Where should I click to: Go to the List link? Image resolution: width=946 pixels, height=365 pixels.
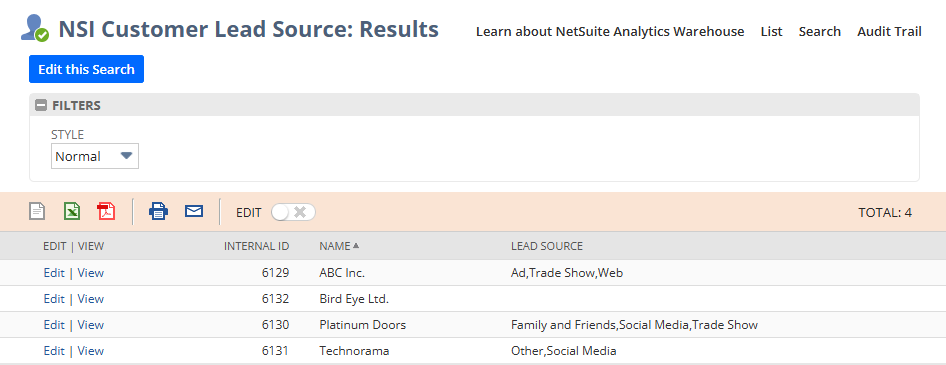(x=772, y=31)
